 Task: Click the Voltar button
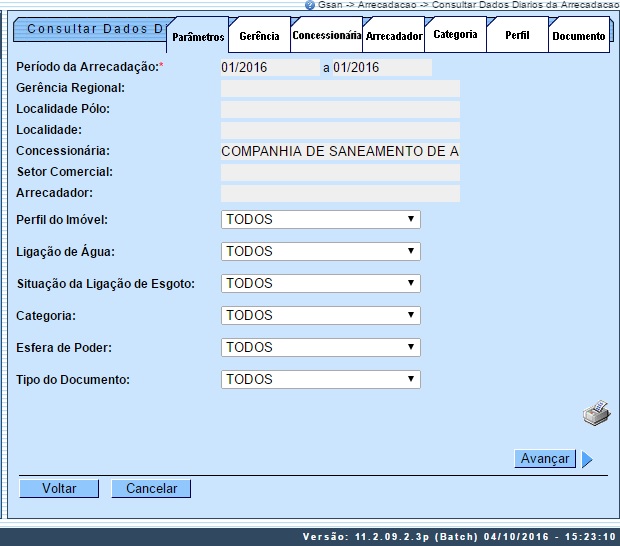[59, 489]
